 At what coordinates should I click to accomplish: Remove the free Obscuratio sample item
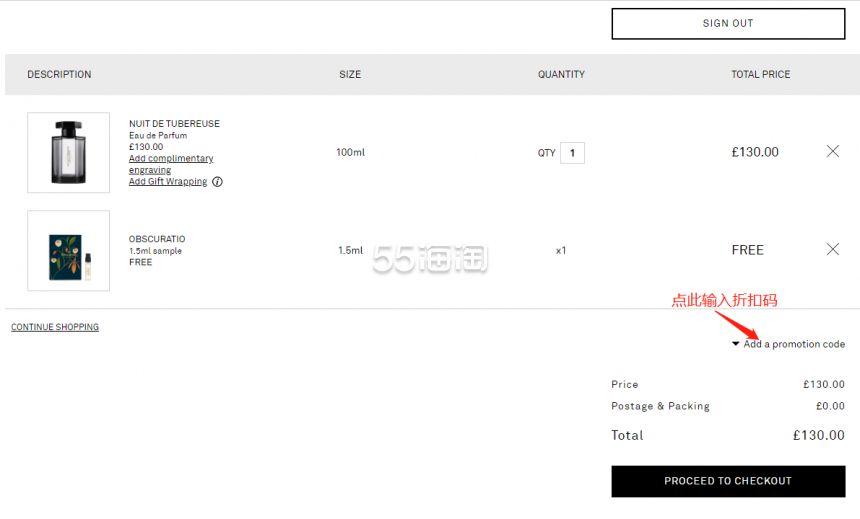pyautogui.click(x=833, y=249)
